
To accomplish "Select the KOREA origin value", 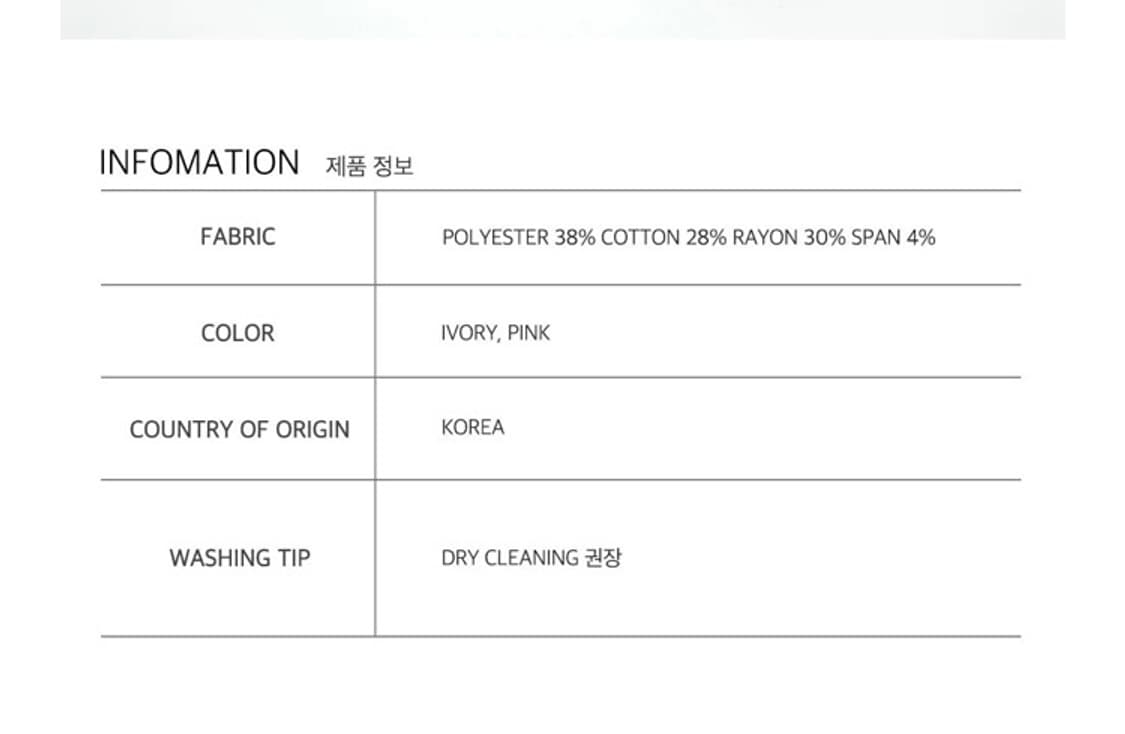I will click(473, 427).
